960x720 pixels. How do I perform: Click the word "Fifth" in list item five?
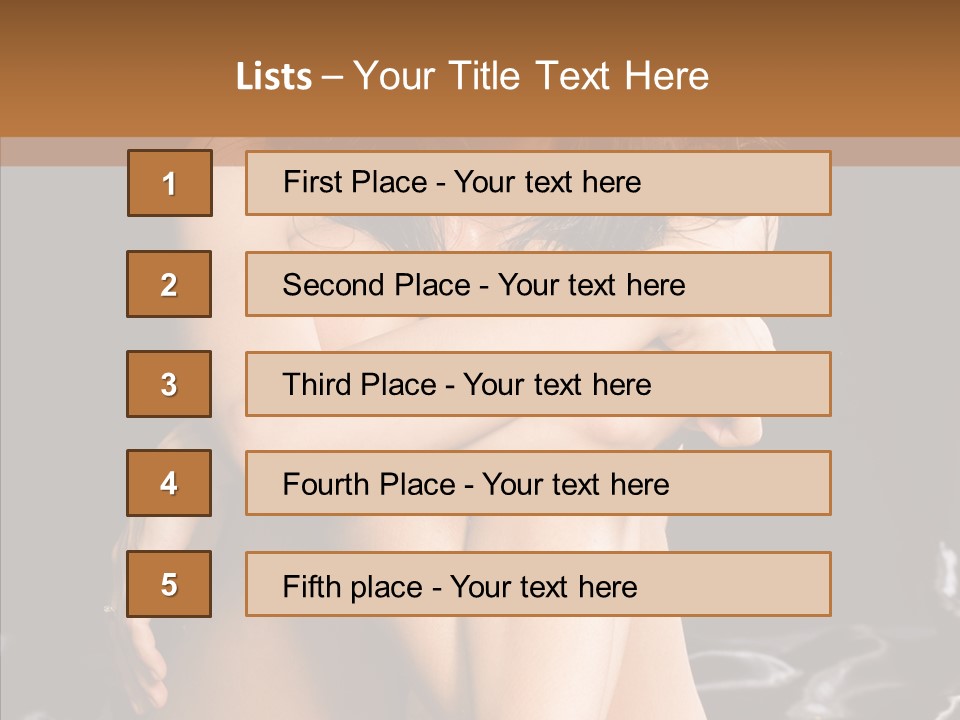pyautogui.click(x=309, y=586)
